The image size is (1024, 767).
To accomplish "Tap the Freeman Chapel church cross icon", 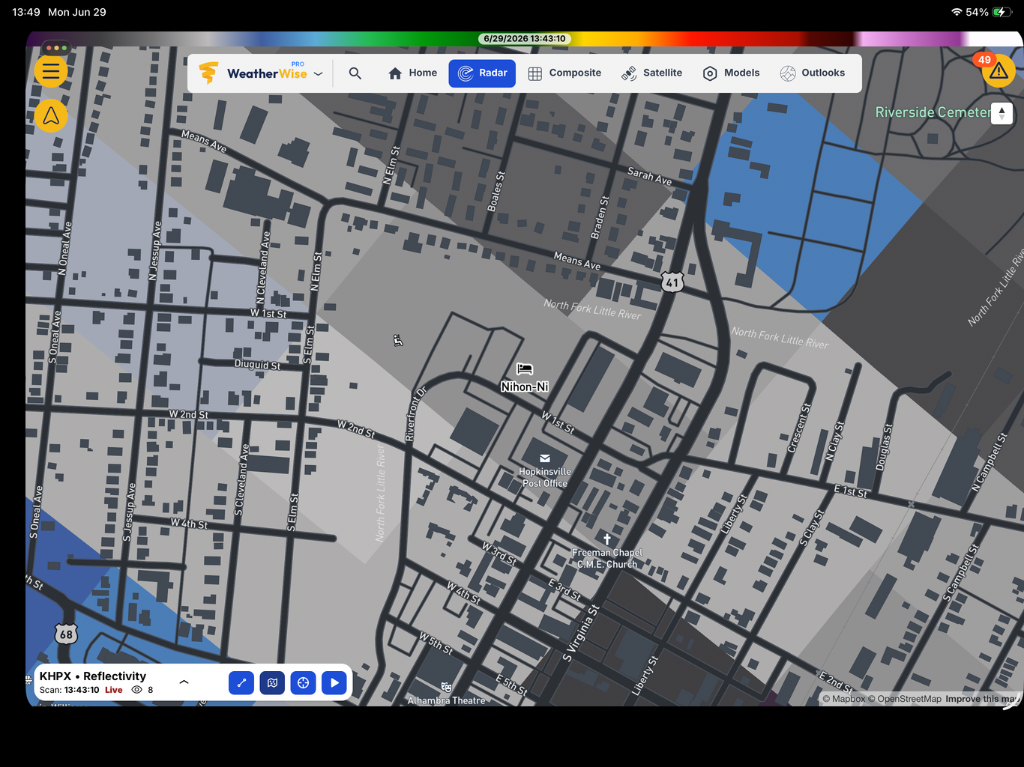I will pyautogui.click(x=607, y=539).
